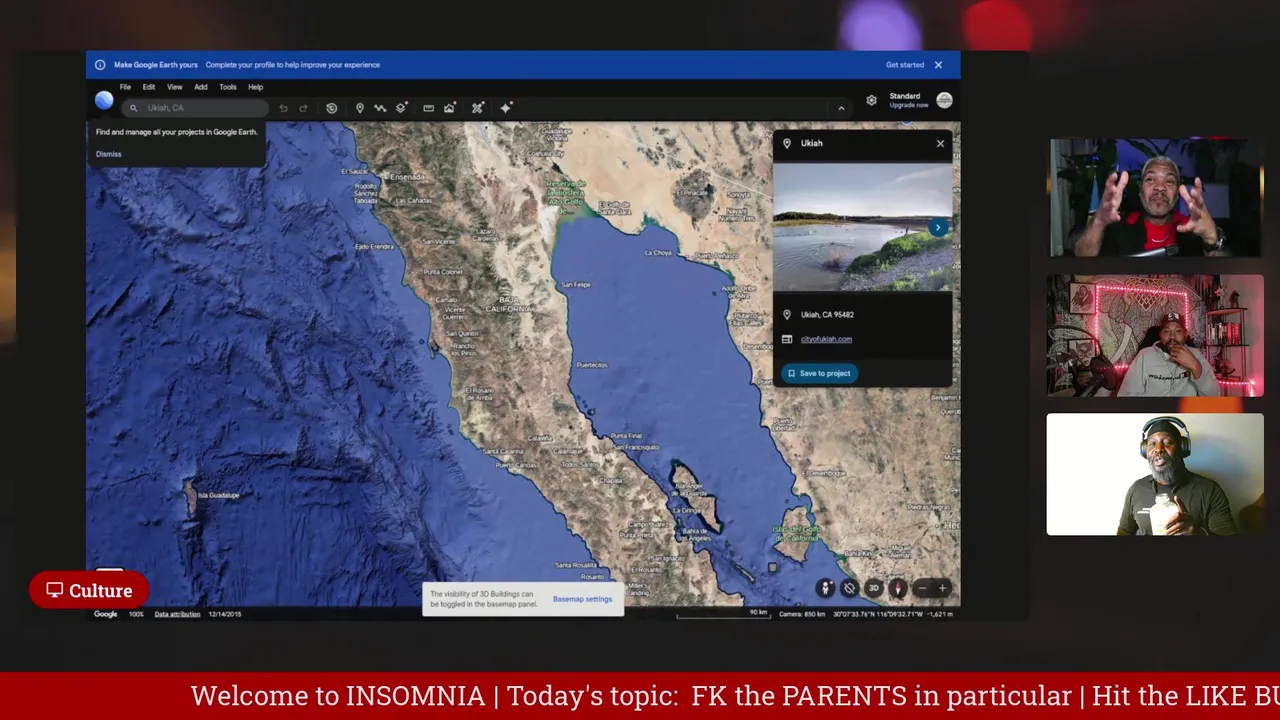This screenshot has height=720, width=1280.
Task: Redo with the forward arrow icon
Action: [303, 108]
